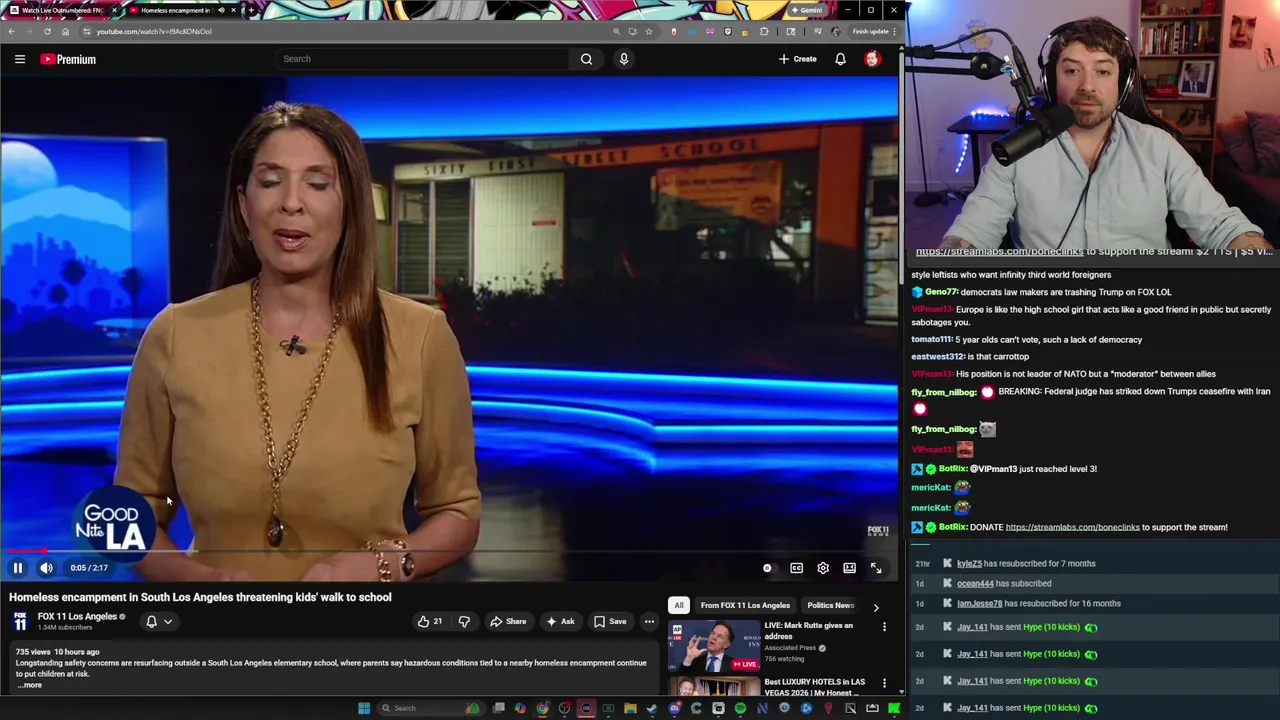Click chat username Geno77
The width and height of the screenshot is (1280, 720).
tap(941, 292)
